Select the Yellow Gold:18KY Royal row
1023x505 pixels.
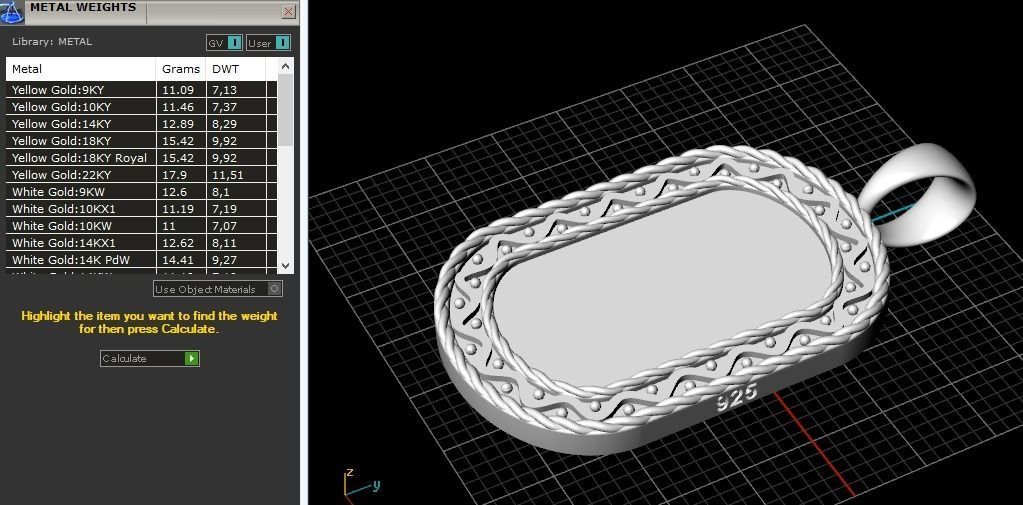pos(142,158)
